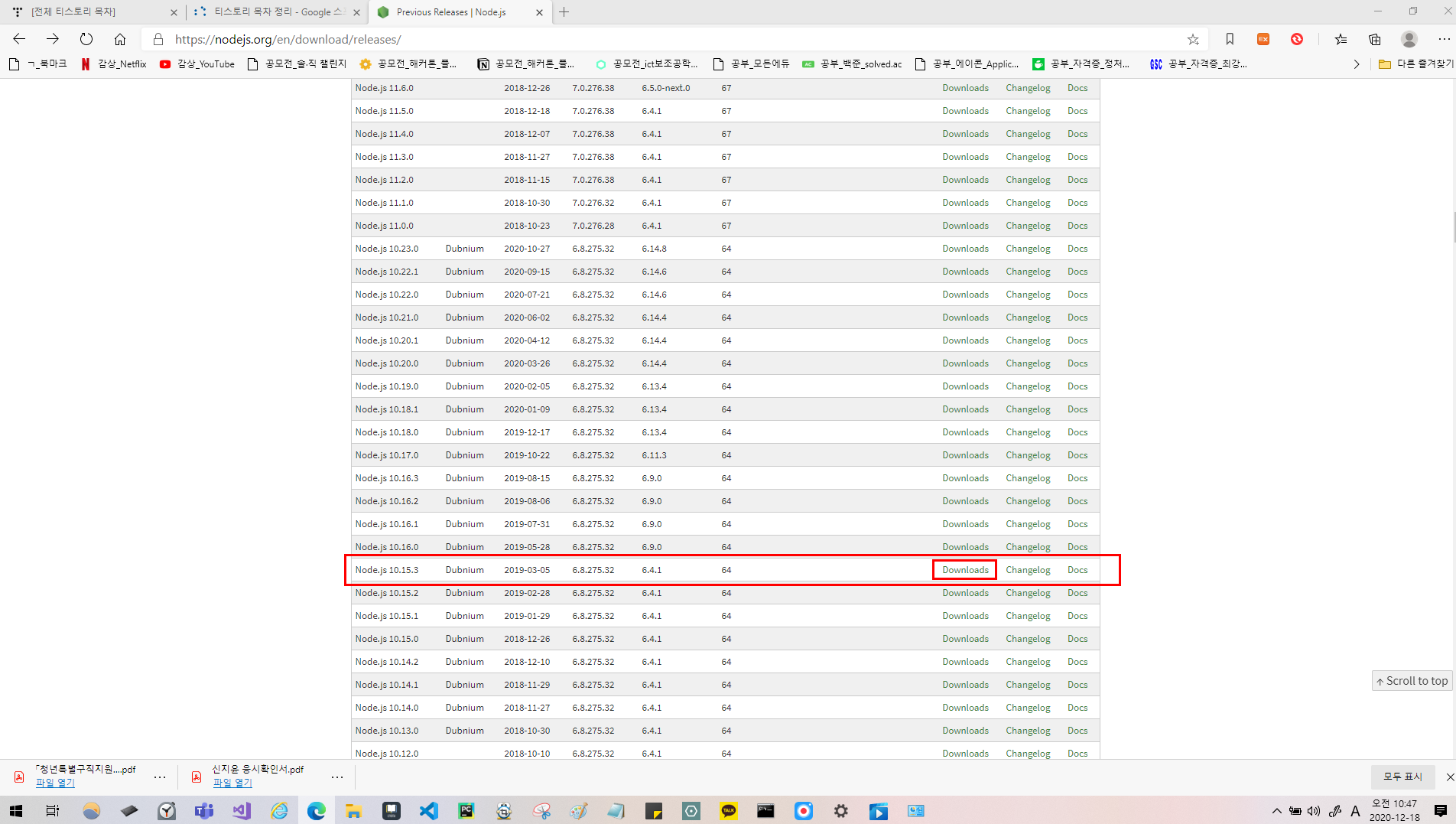Open the terminal icon on the taskbar
1456x824 pixels.
coord(765,811)
